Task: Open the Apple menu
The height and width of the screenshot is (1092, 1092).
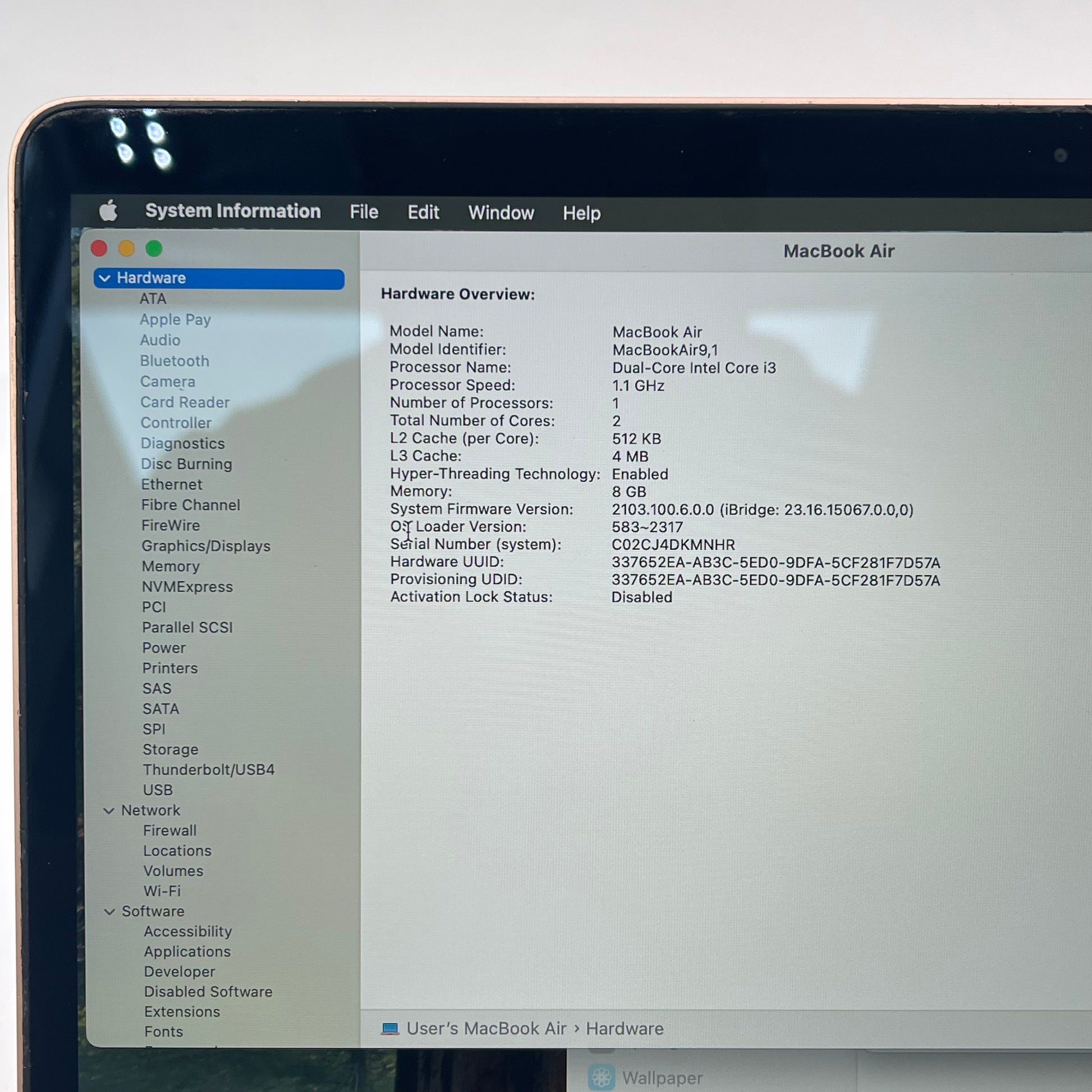Action: click(108, 211)
